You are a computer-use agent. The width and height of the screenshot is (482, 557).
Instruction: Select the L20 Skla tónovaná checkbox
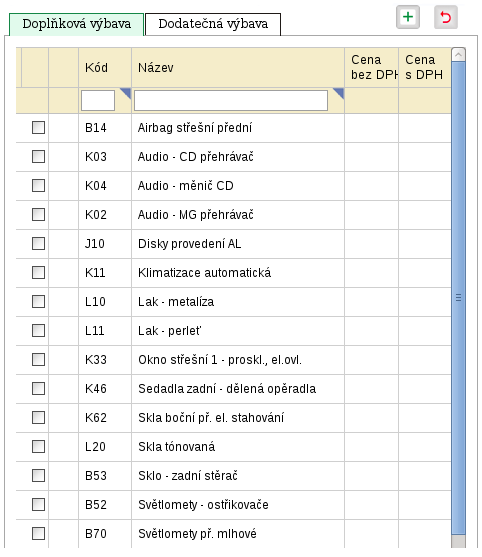(38, 447)
